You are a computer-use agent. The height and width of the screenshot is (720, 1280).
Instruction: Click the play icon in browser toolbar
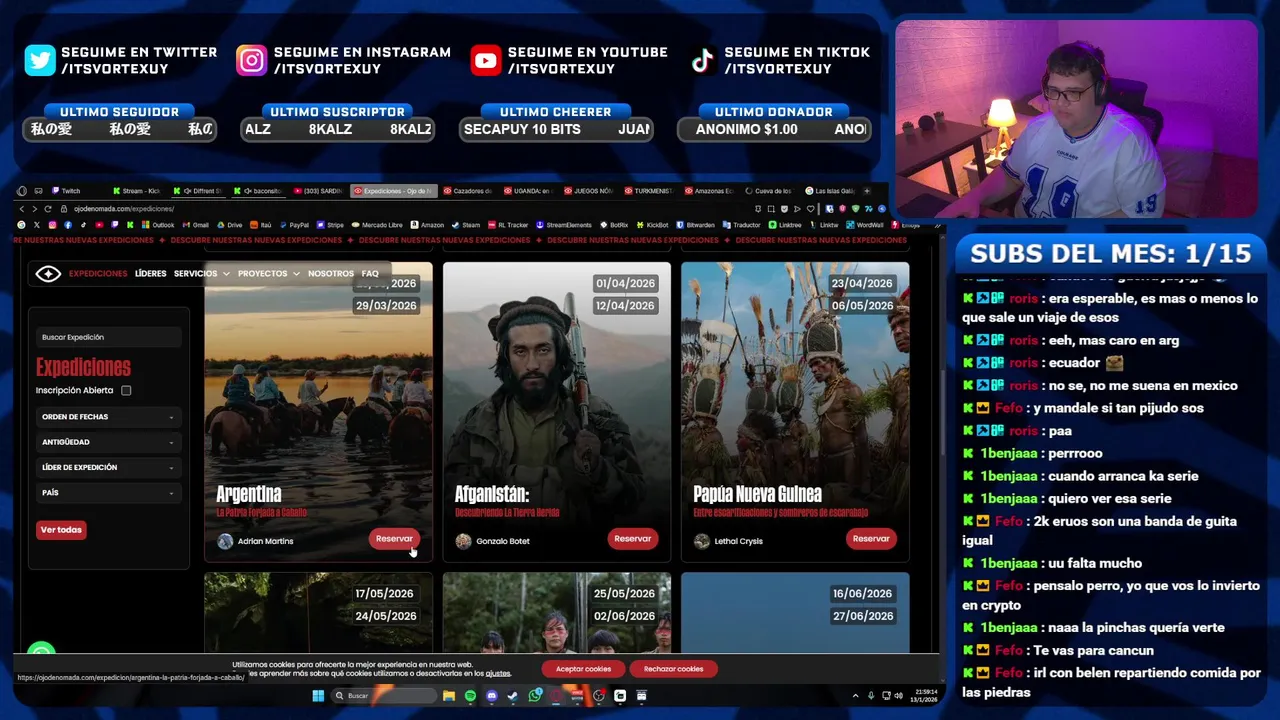797,209
